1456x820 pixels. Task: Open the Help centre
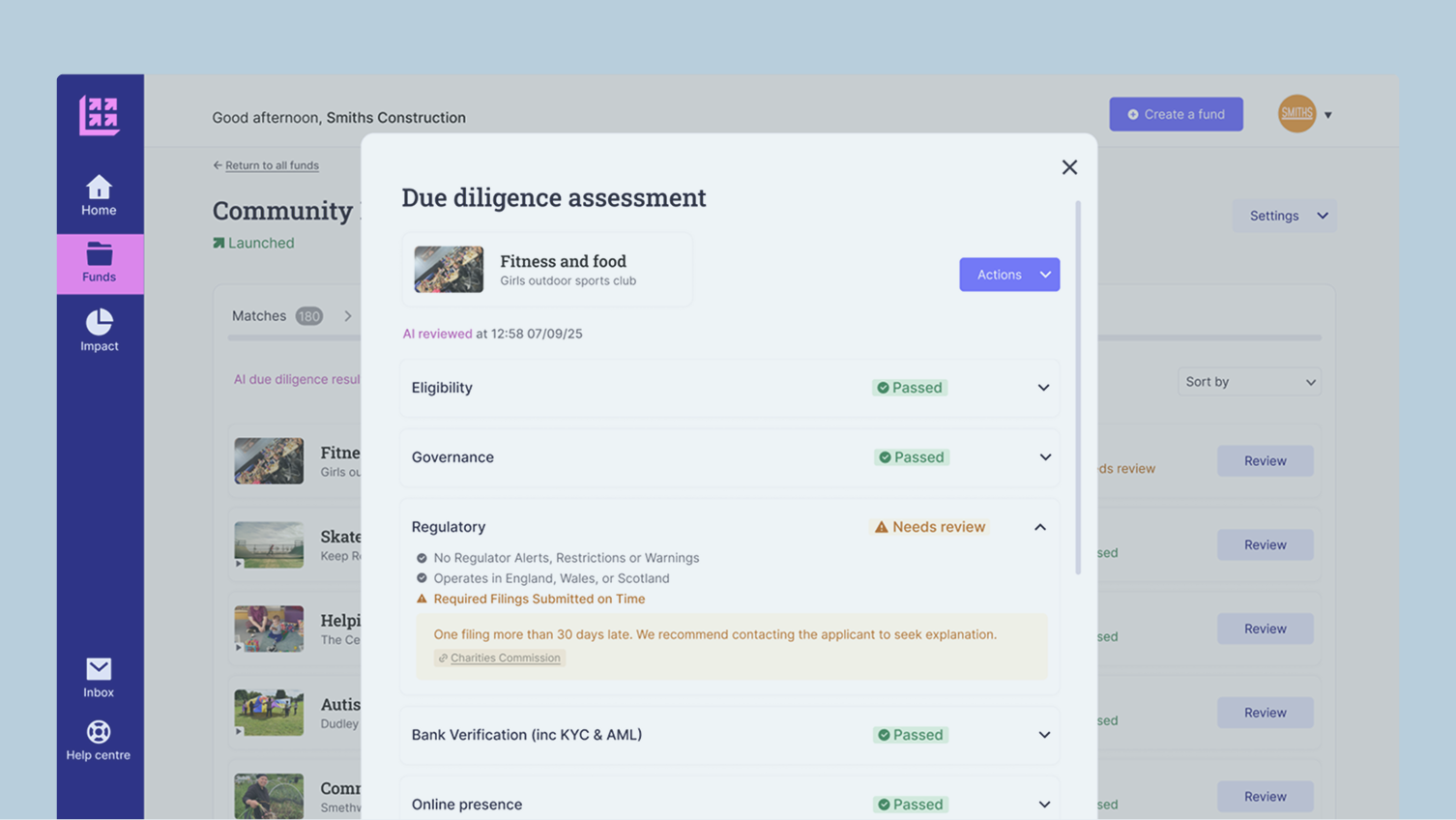point(99,740)
